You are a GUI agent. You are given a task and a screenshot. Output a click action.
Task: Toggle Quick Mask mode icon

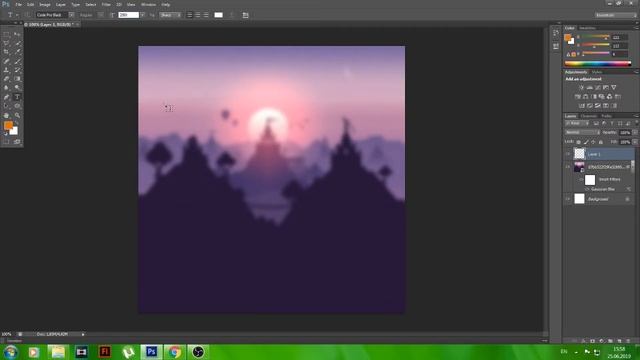coord(6,142)
